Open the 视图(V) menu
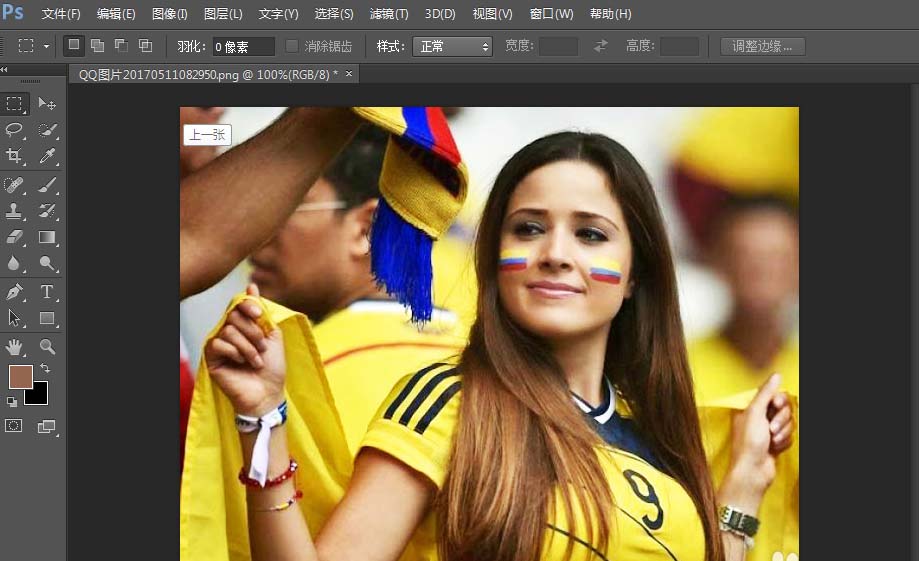 [492, 13]
